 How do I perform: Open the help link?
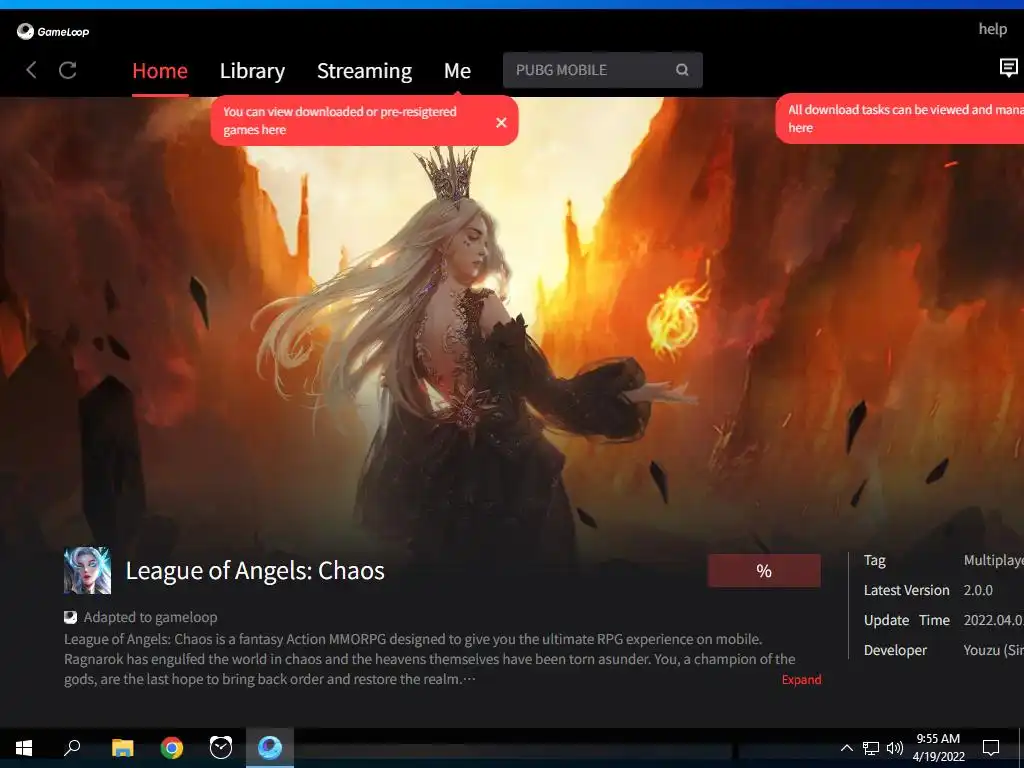point(992,29)
